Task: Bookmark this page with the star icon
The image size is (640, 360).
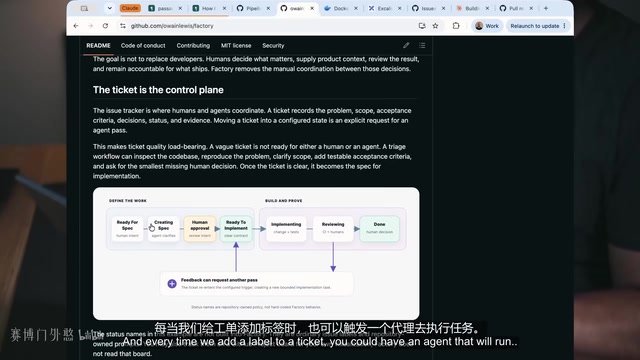Action: point(435,26)
